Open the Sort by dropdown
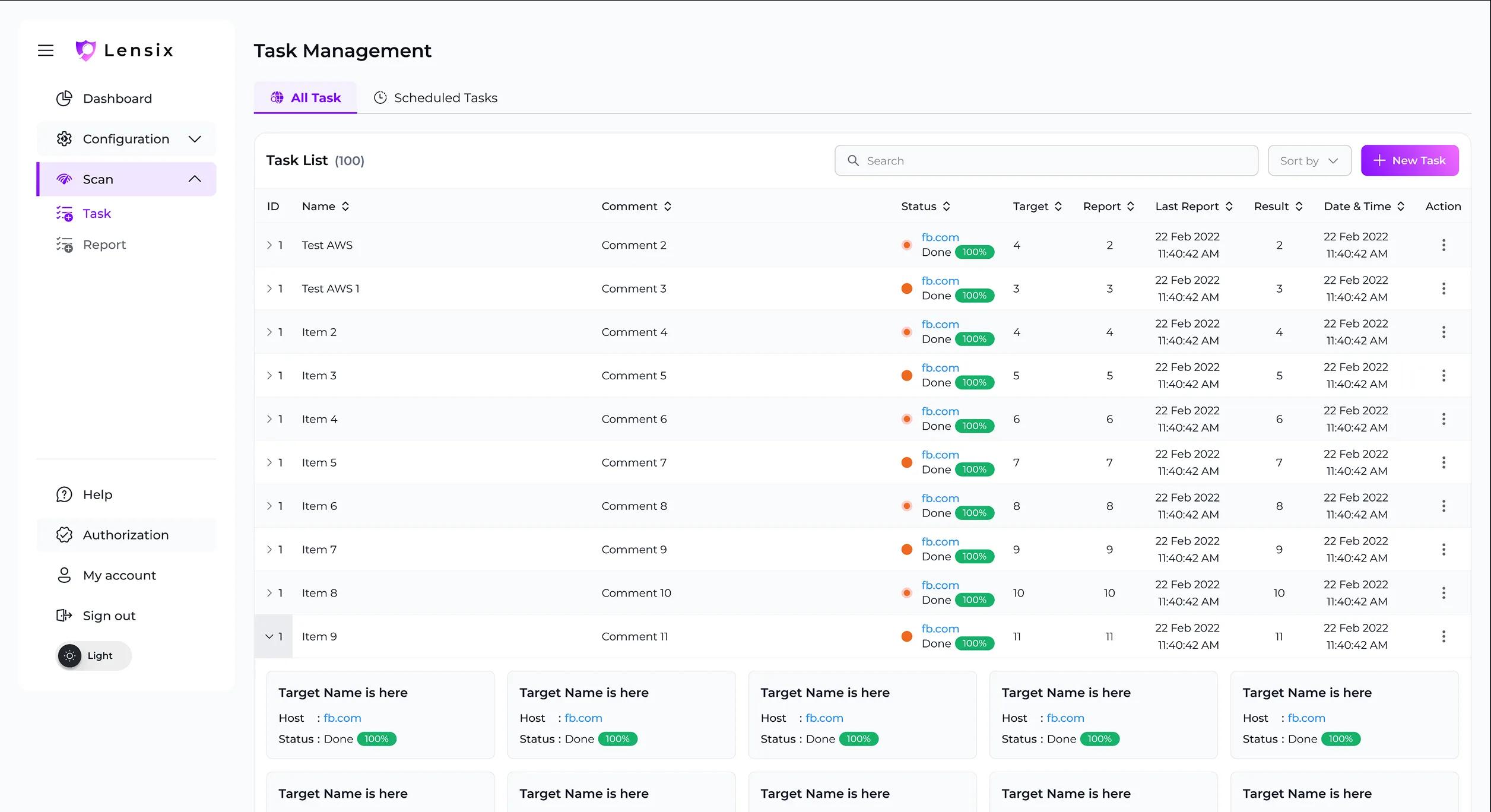Viewport: 1491px width, 812px height. [x=1309, y=161]
